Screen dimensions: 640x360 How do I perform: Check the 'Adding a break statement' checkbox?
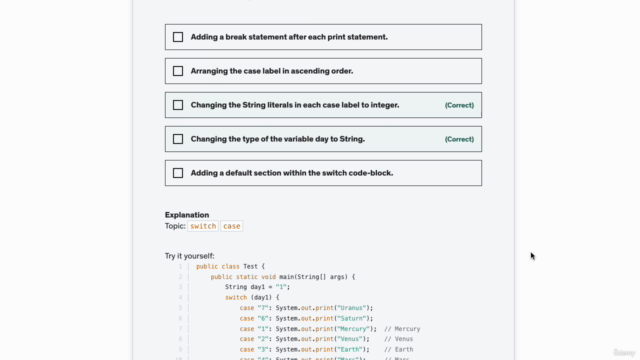click(x=178, y=37)
